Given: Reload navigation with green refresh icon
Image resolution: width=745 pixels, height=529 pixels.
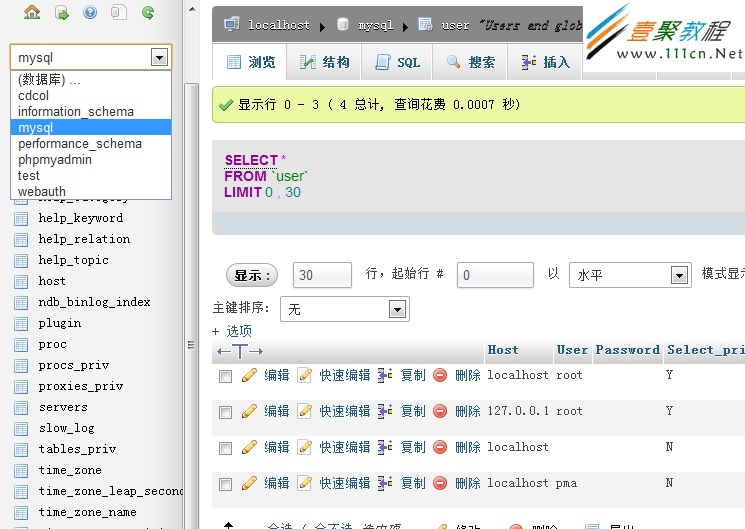Looking at the screenshot, I should pos(148,12).
